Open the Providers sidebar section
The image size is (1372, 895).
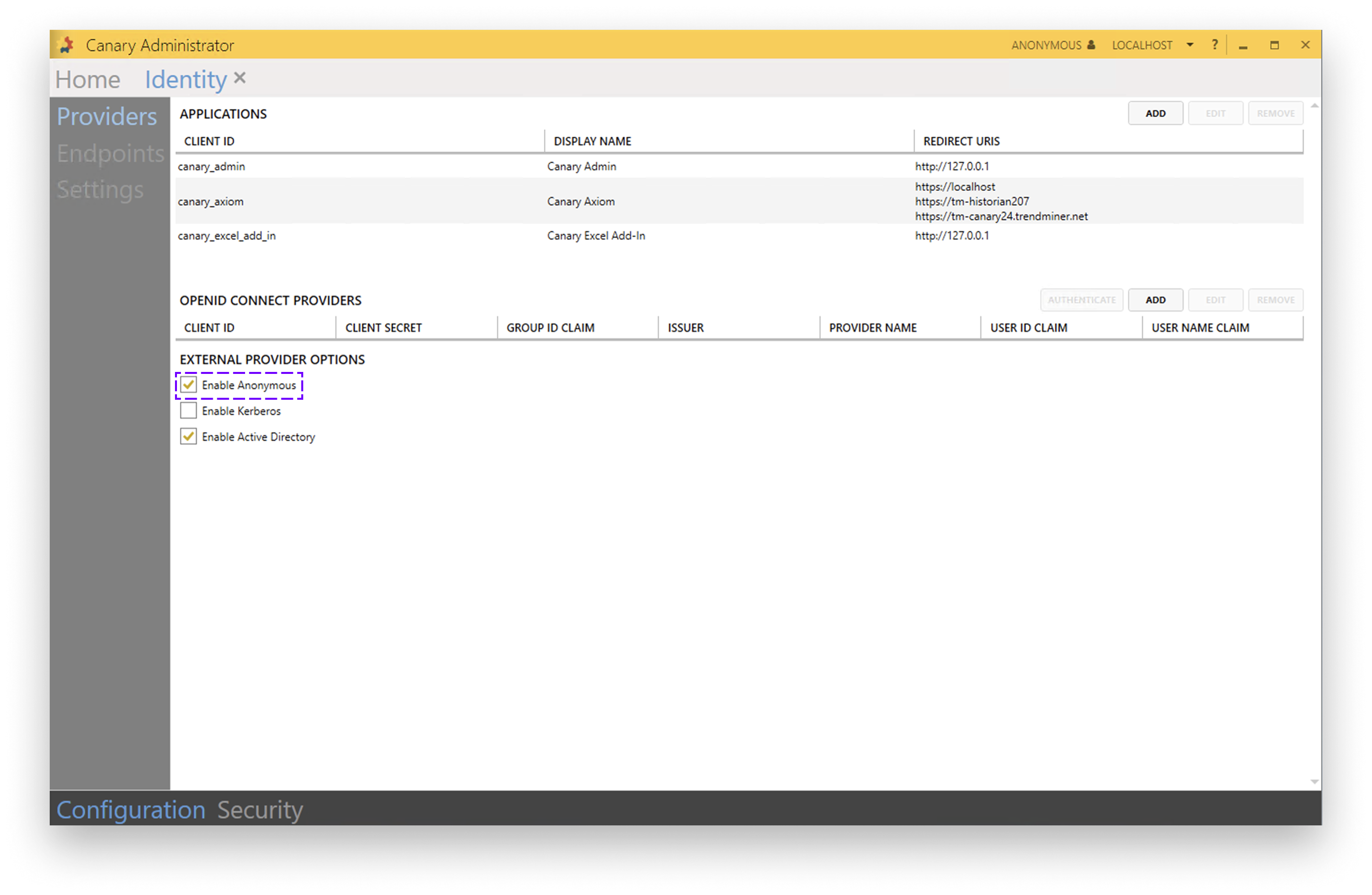pyautogui.click(x=107, y=116)
